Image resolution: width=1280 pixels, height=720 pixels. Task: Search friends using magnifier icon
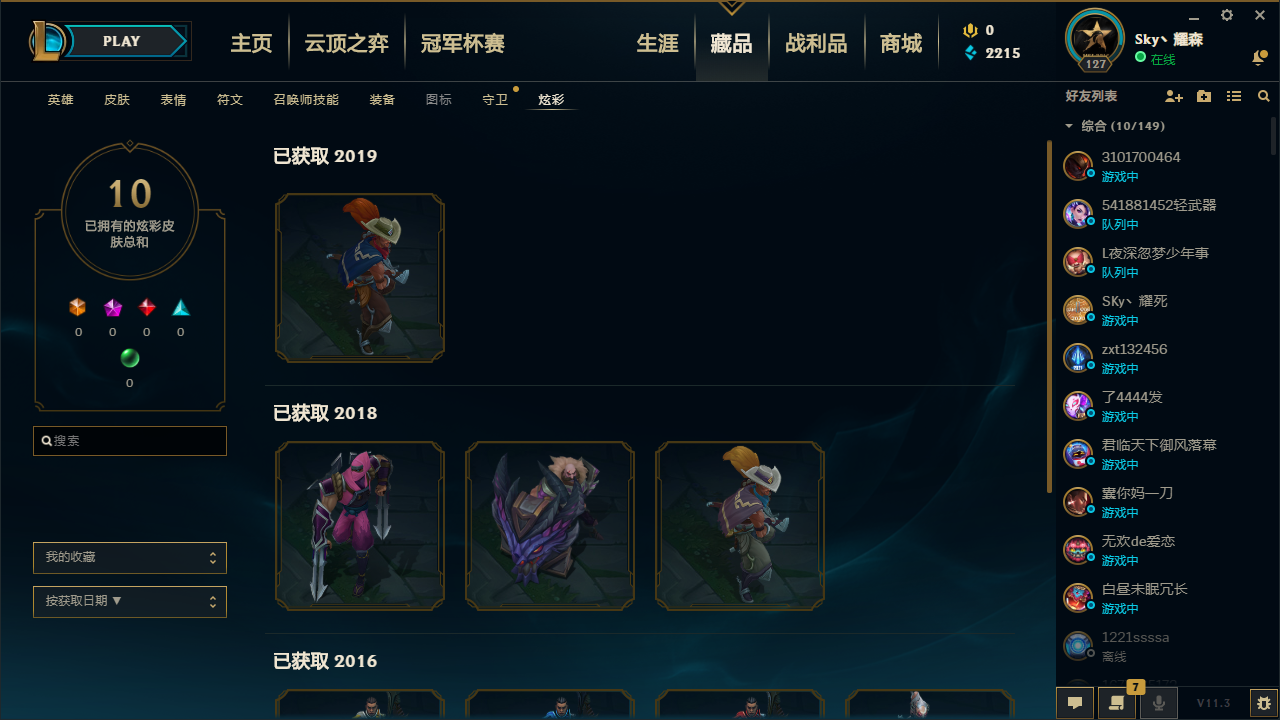(x=1264, y=96)
